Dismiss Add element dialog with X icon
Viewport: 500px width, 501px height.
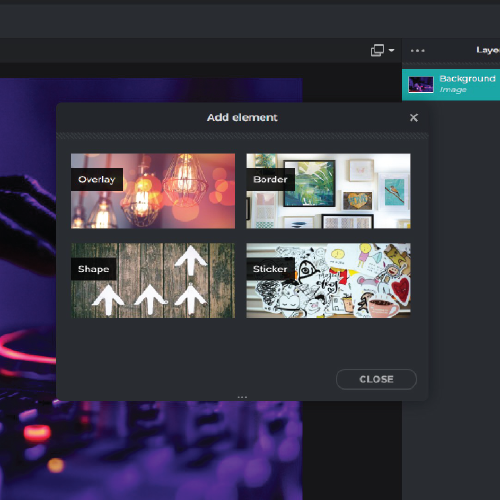(x=414, y=118)
